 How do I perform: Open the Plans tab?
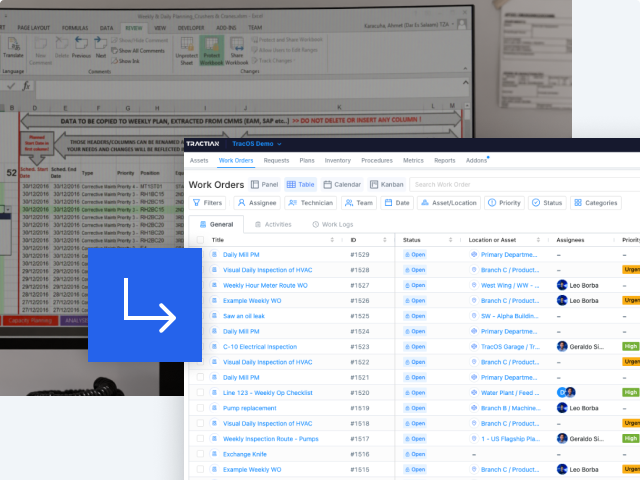pos(307,160)
